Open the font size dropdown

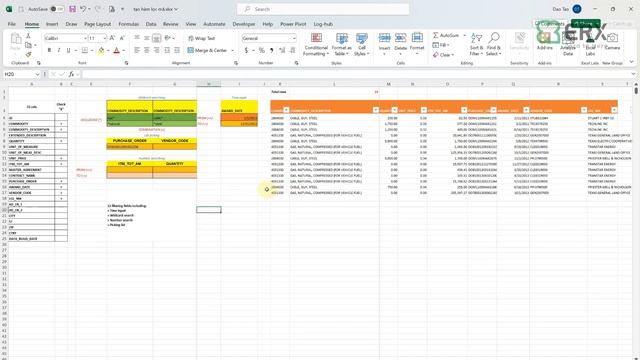click(104, 38)
